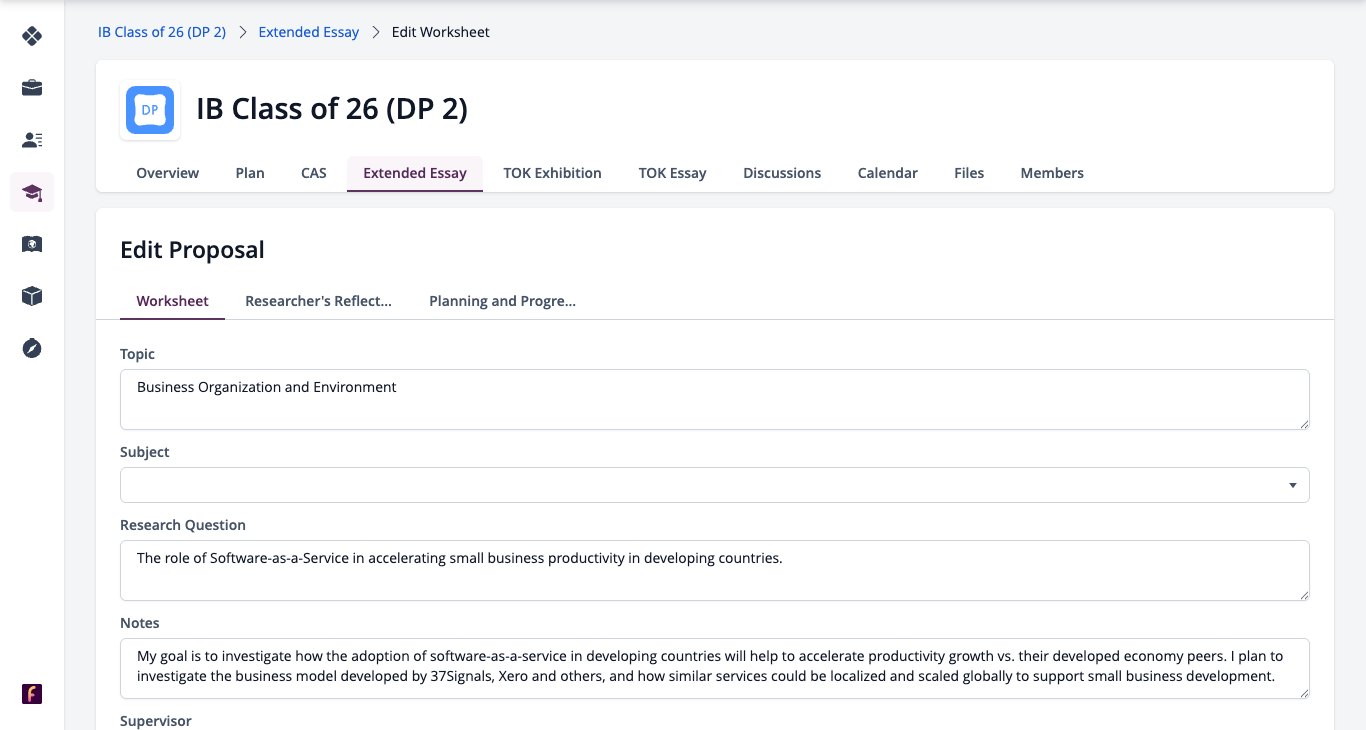
Task: Open the briefcase icon in sidebar
Action: tap(32, 88)
